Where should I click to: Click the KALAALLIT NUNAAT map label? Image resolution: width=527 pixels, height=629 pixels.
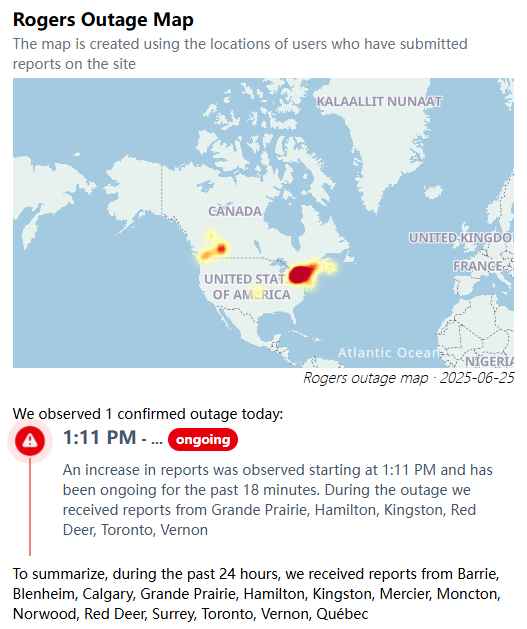click(379, 101)
